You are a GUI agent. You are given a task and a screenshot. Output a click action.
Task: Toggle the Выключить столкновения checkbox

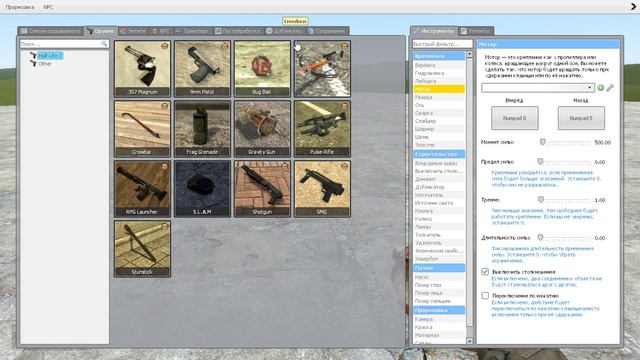click(x=485, y=272)
